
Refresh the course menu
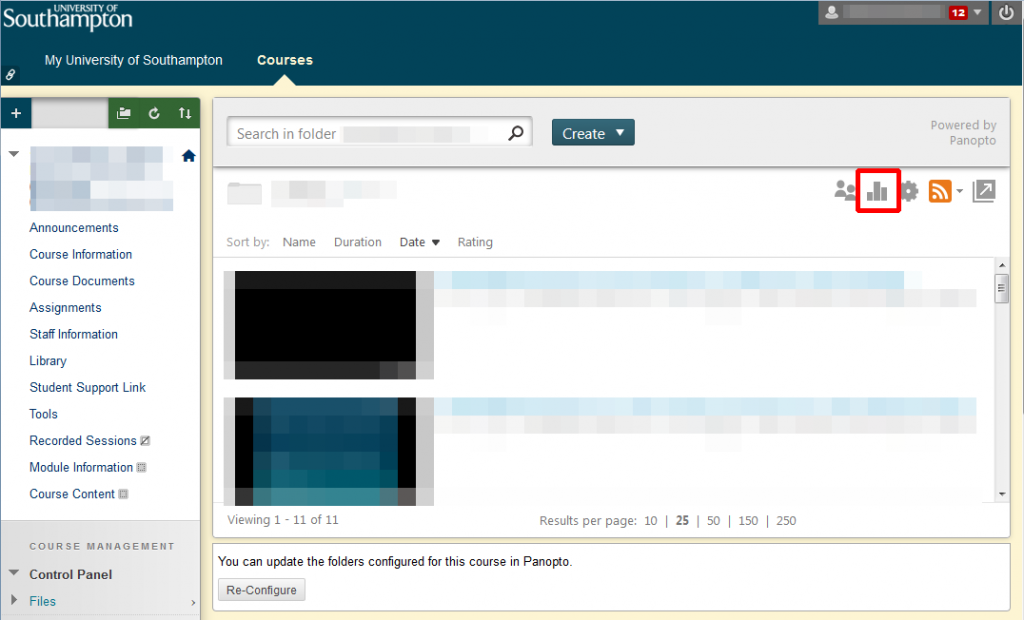tap(154, 113)
